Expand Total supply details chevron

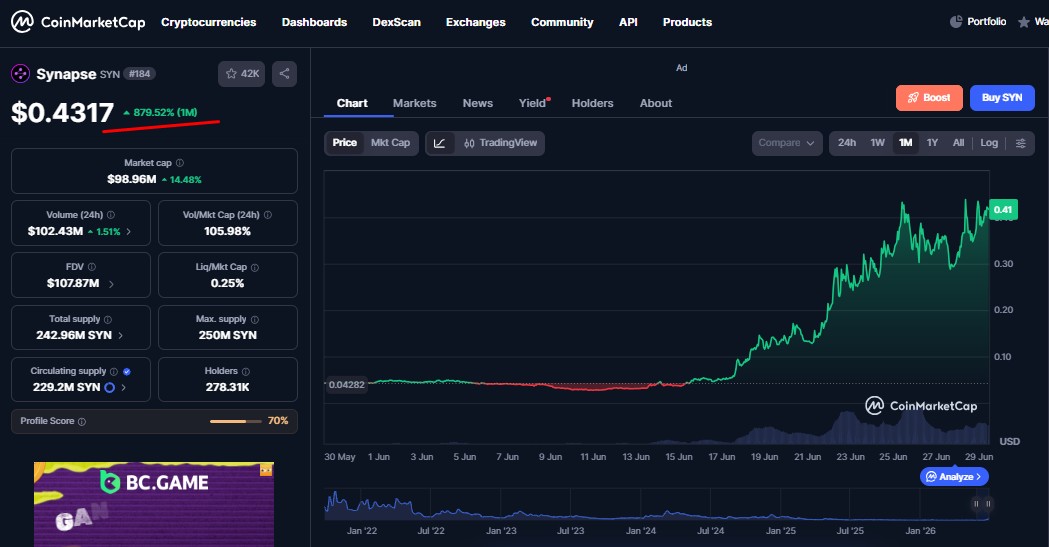pyautogui.click(x=120, y=336)
